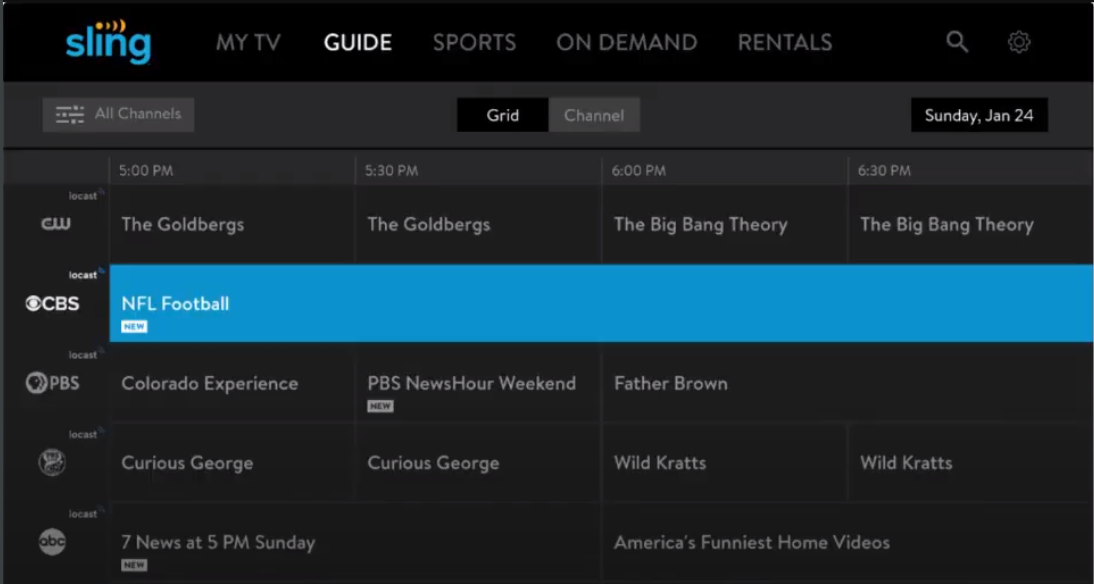Switch the guide to Channel view
The width and height of the screenshot is (1094, 584).
[594, 115]
